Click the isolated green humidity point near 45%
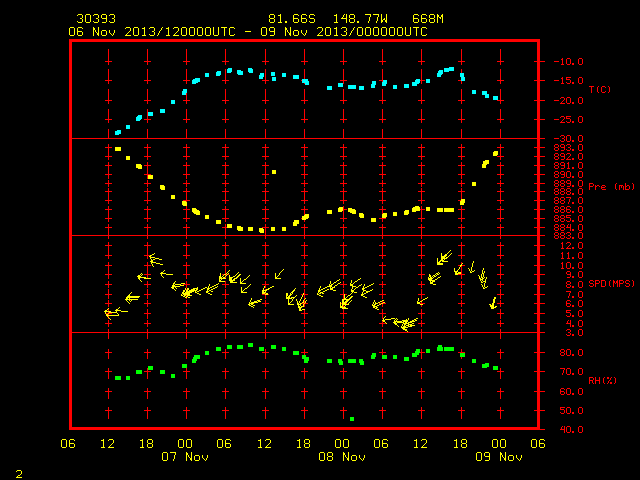The image size is (640, 480). point(352,419)
